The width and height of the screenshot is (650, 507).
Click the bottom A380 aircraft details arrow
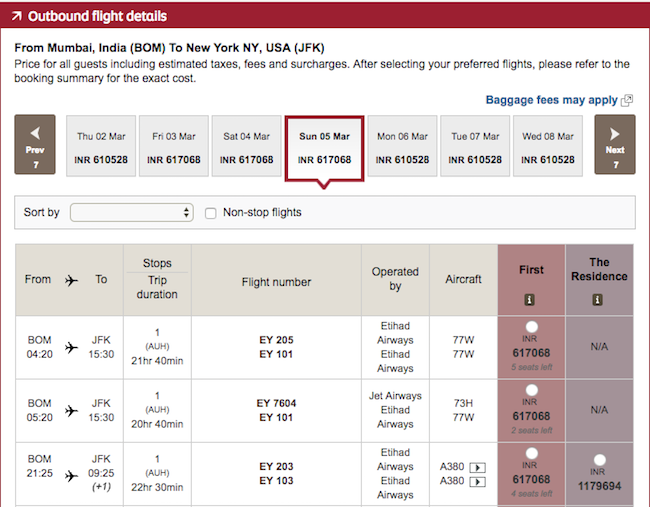477,481
